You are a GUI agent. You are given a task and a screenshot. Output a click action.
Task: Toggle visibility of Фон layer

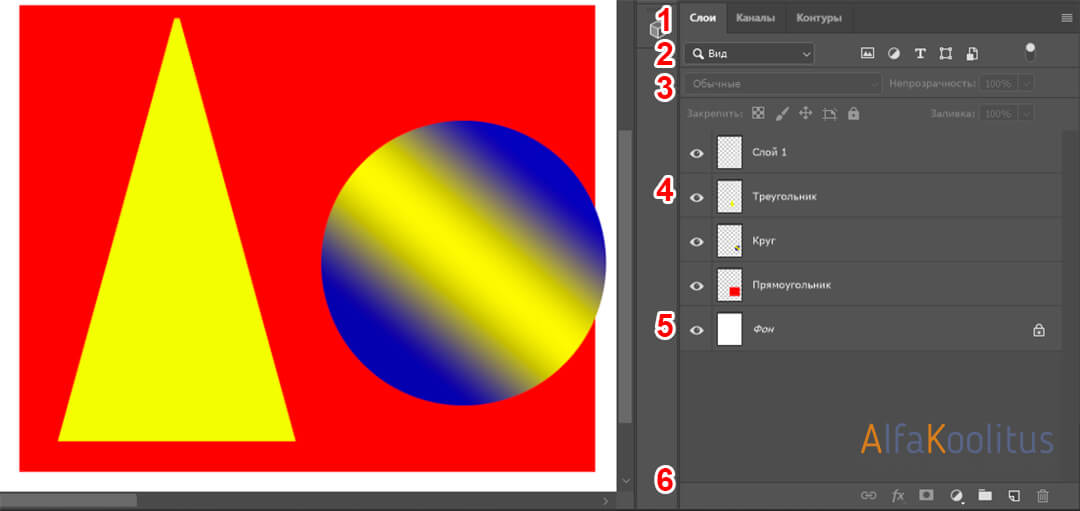click(x=697, y=330)
